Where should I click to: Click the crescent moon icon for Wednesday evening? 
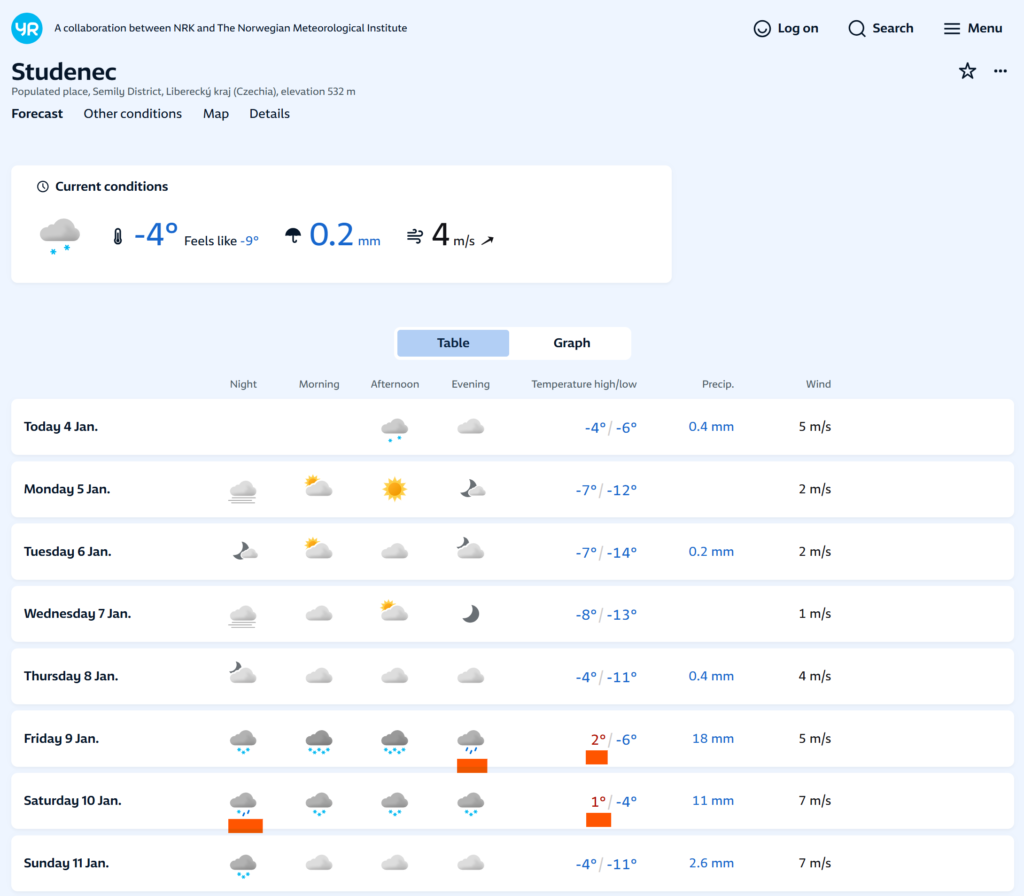pos(471,614)
